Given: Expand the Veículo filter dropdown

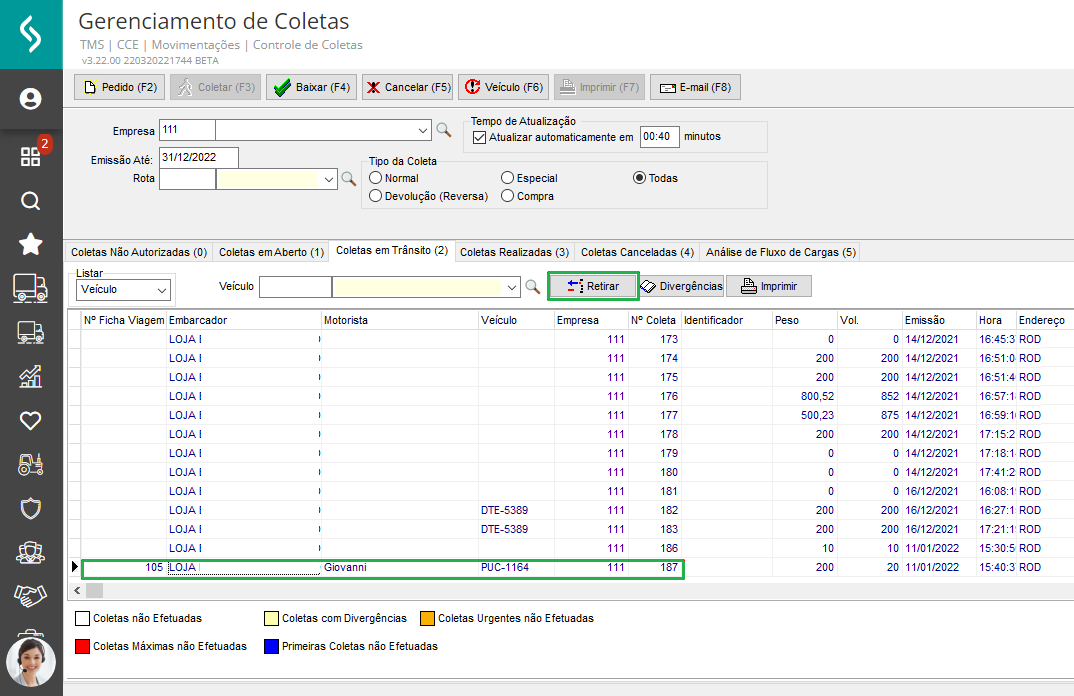Looking at the screenshot, I should (512, 287).
